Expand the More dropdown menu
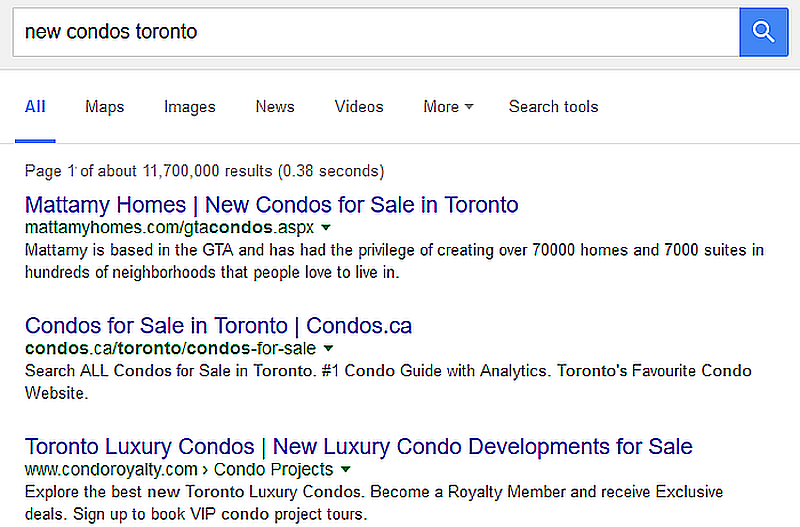The height and width of the screenshot is (527, 800). point(448,107)
